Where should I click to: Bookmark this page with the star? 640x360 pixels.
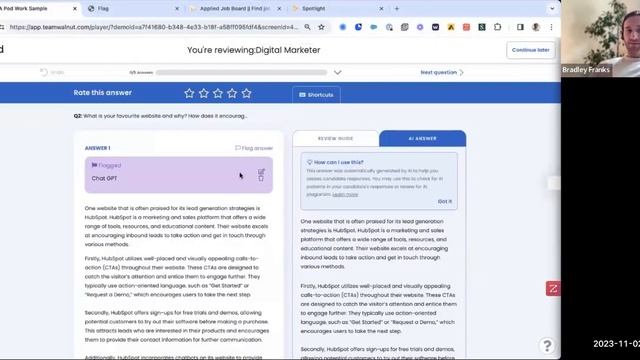[x=322, y=27]
